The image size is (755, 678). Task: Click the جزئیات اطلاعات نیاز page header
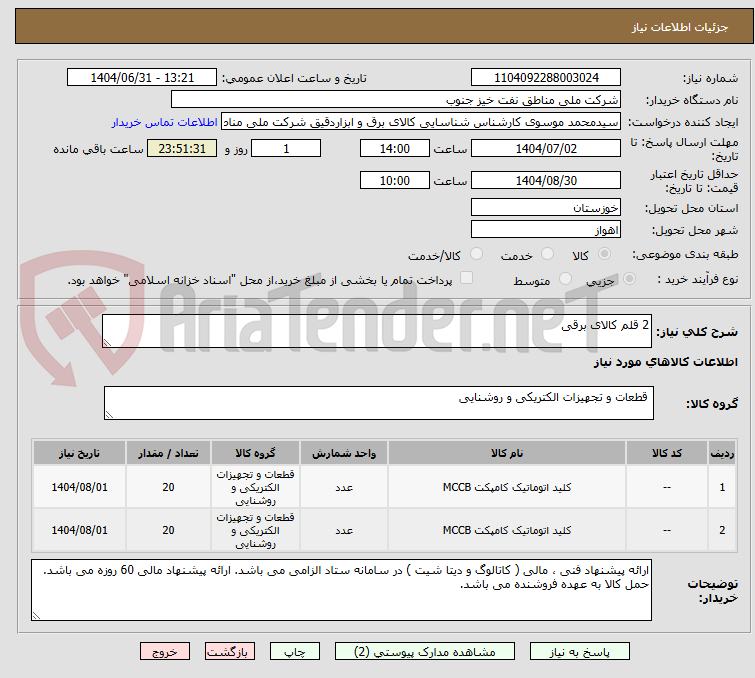click(x=680, y=27)
